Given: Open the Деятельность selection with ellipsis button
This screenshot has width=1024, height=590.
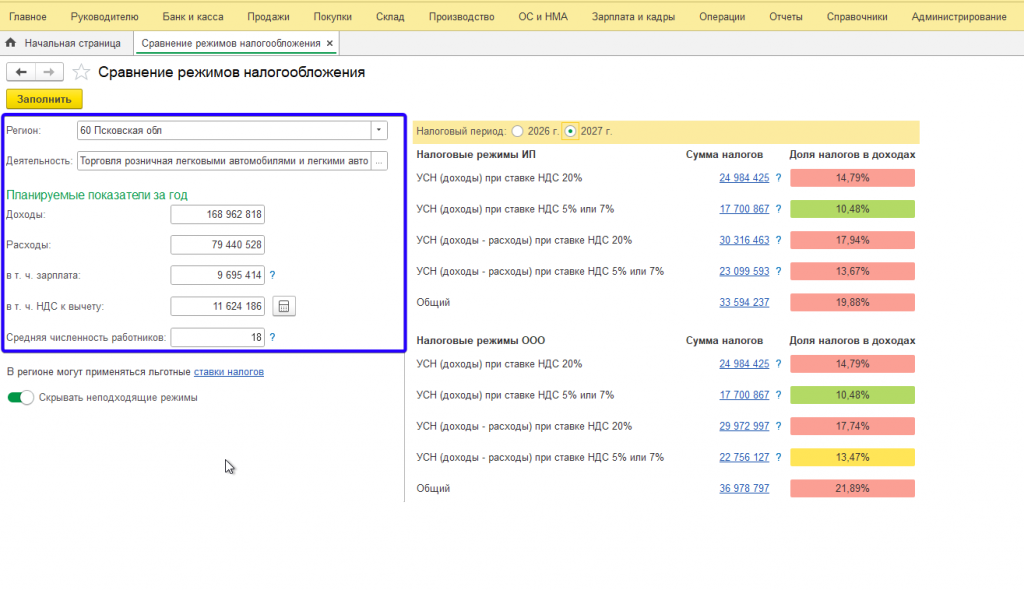Looking at the screenshot, I should point(379,161).
